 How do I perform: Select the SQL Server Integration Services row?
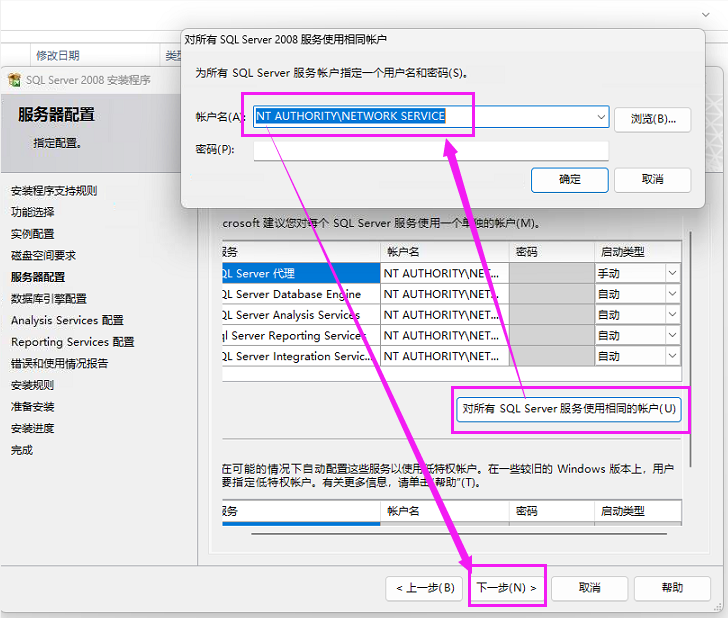(x=301, y=356)
